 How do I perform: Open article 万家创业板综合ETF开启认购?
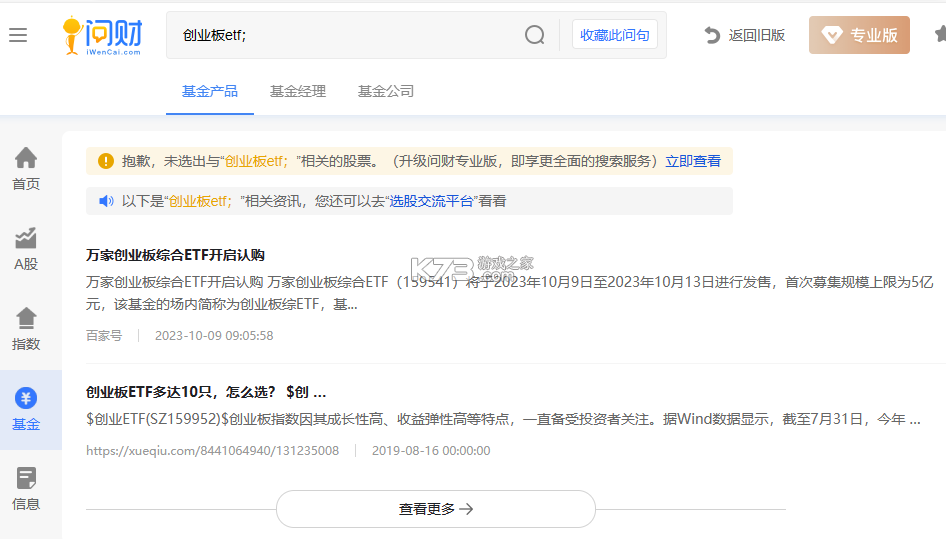point(175,255)
